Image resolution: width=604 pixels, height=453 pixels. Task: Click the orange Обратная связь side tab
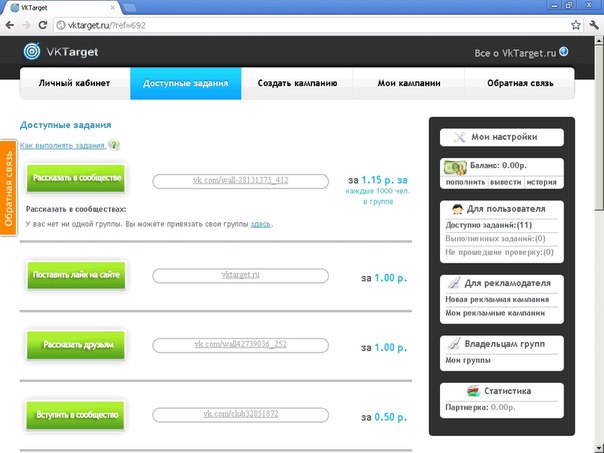point(8,188)
